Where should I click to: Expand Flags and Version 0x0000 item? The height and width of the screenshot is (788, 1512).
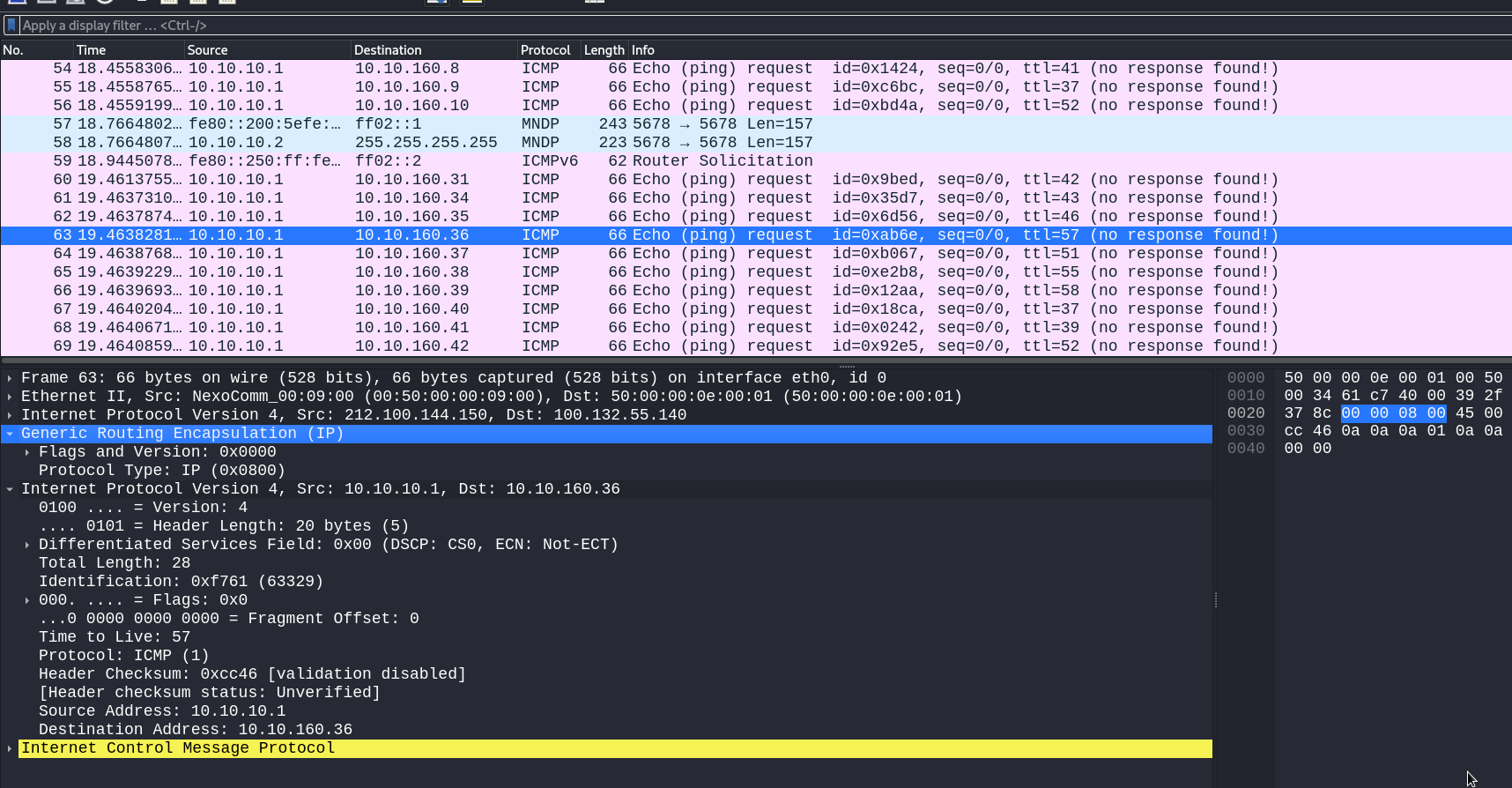27,452
